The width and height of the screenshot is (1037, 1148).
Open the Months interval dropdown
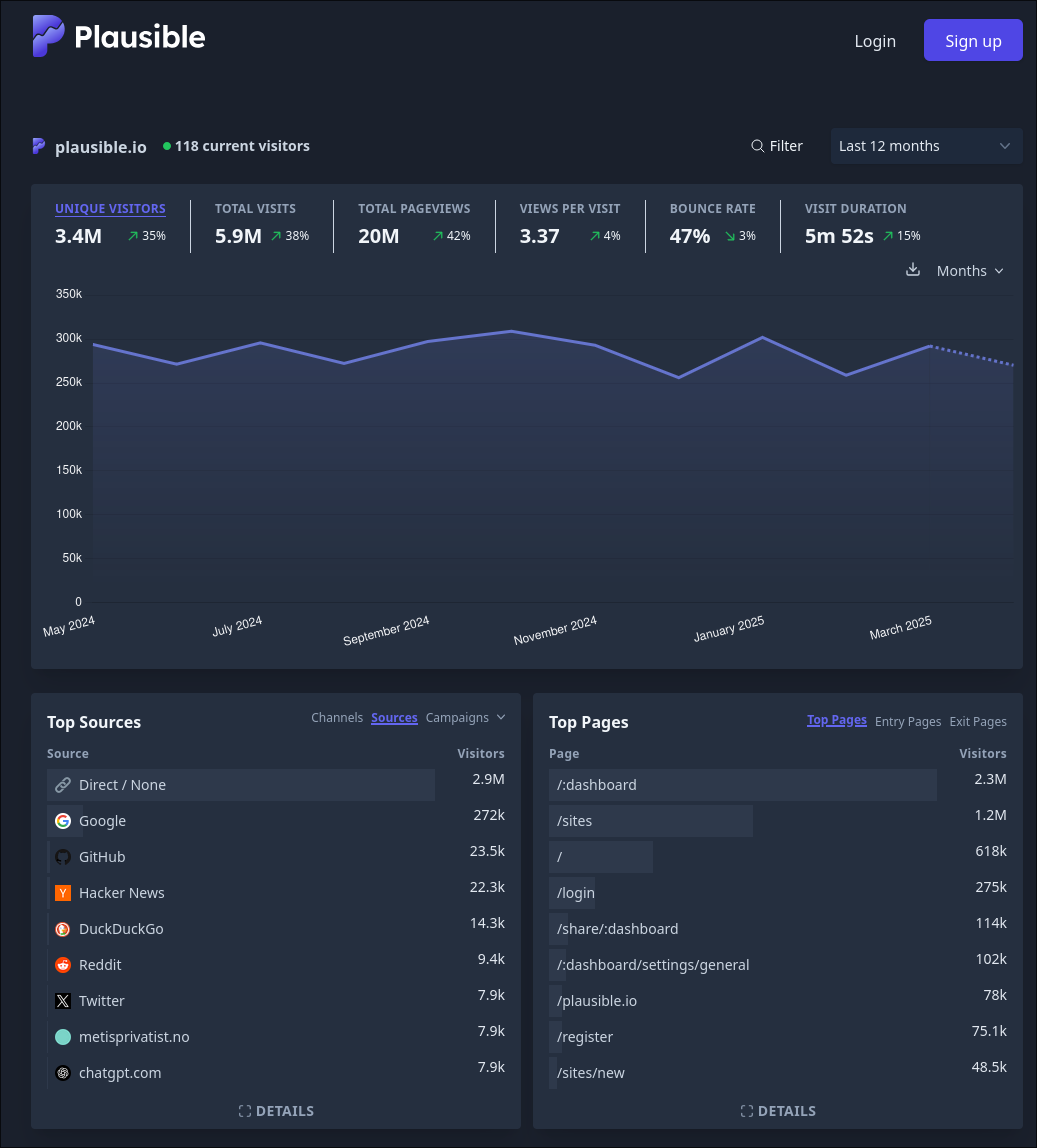tap(970, 271)
